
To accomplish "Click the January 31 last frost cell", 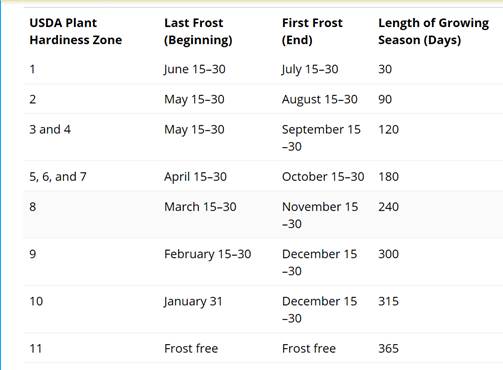I will tap(193, 302).
